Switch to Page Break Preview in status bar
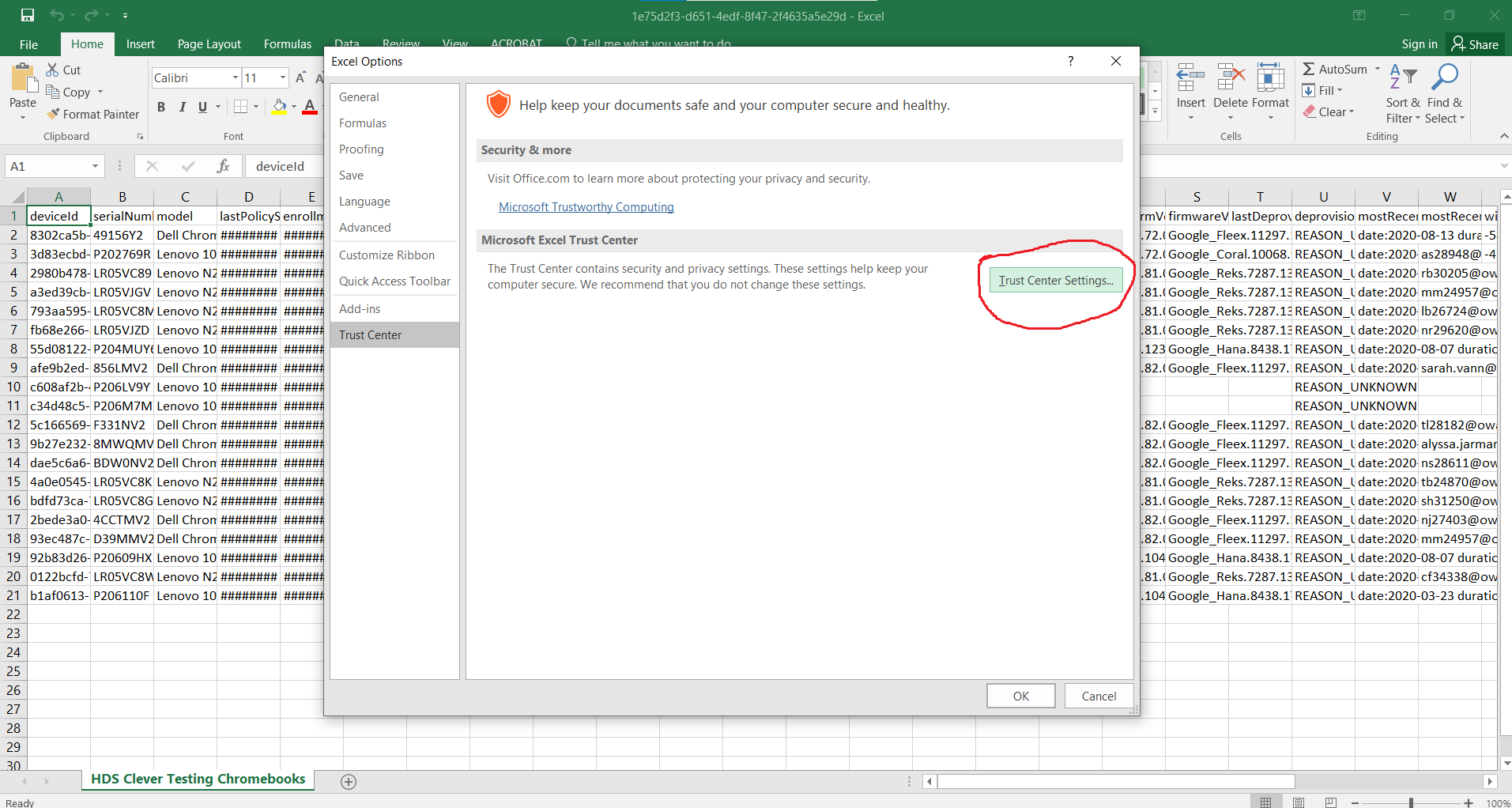1512x808 pixels. [x=1331, y=802]
